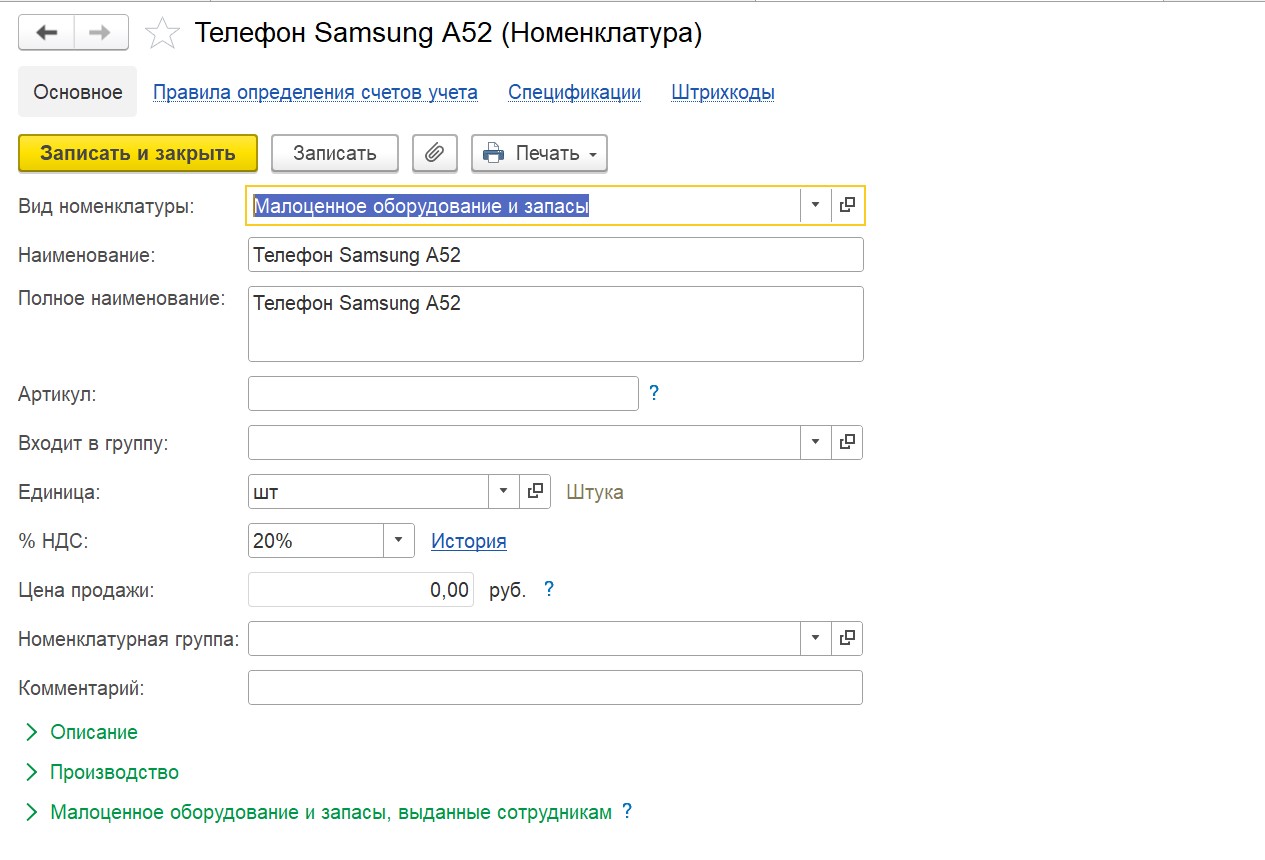Click into the Входит в группу field
1265x860 pixels.
524,442
